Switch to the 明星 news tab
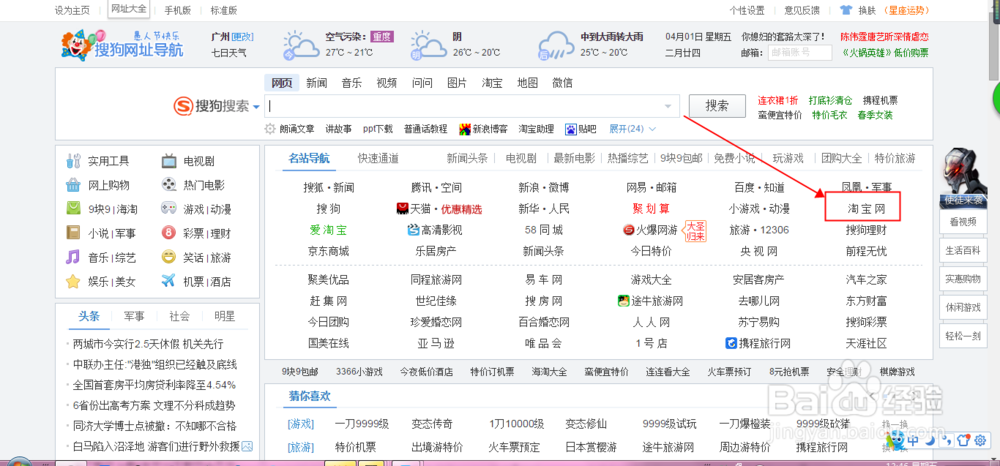Screen dimensions: 1000x466 coord(224,316)
